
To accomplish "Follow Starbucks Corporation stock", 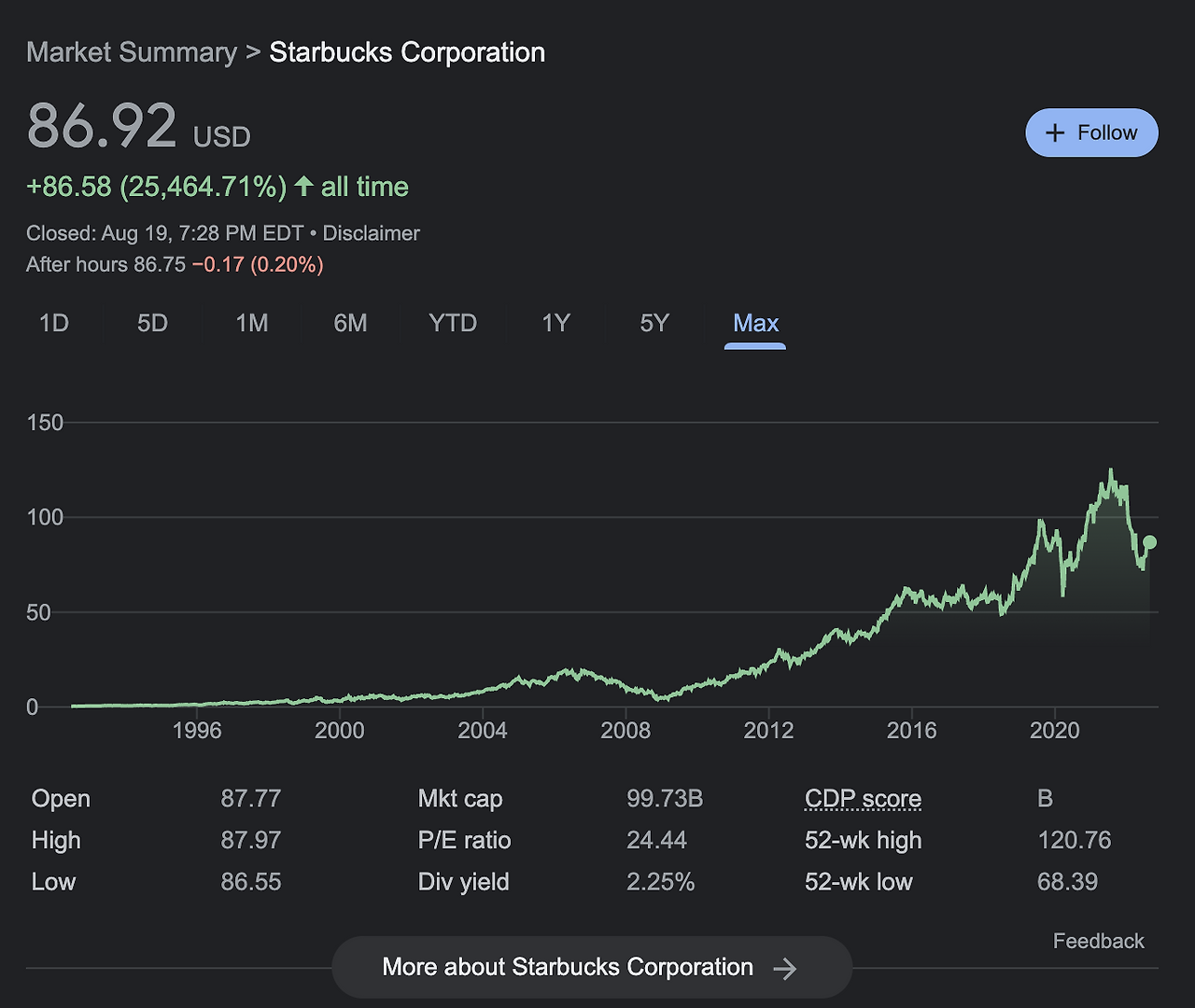I will (1091, 133).
